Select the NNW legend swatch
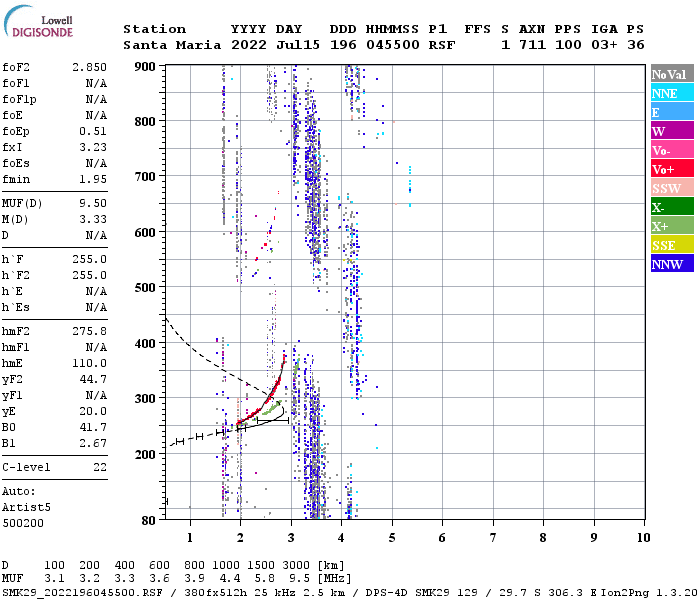The height and width of the screenshot is (600, 700). click(x=672, y=263)
